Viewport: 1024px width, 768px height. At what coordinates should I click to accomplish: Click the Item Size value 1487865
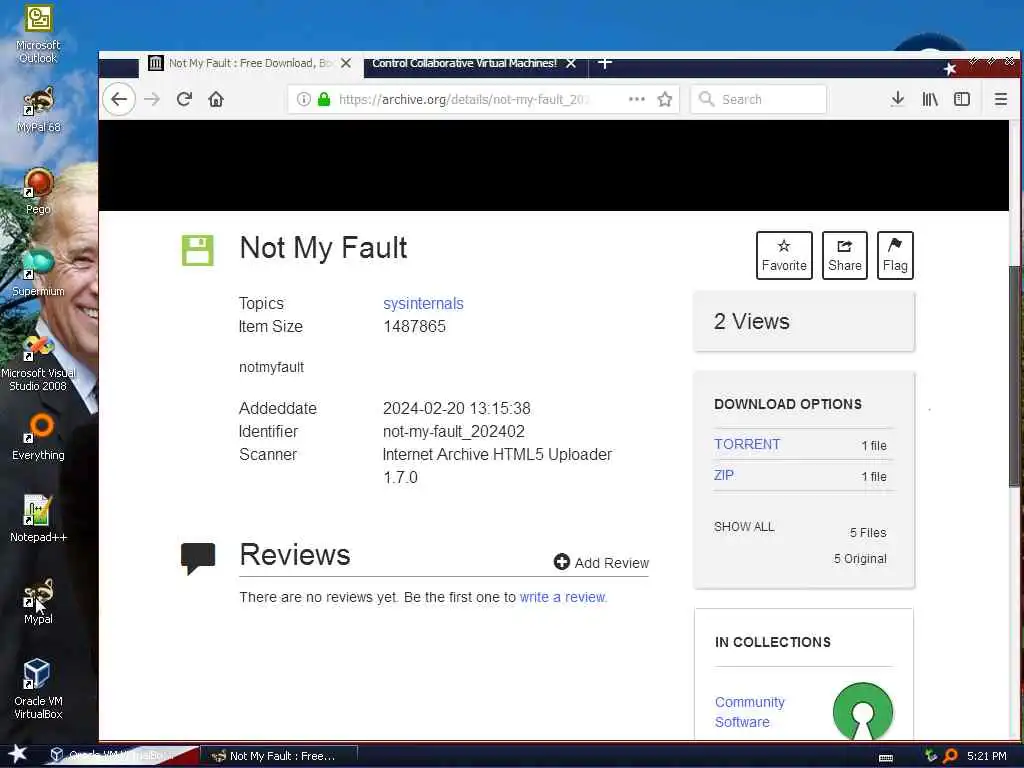click(x=414, y=327)
